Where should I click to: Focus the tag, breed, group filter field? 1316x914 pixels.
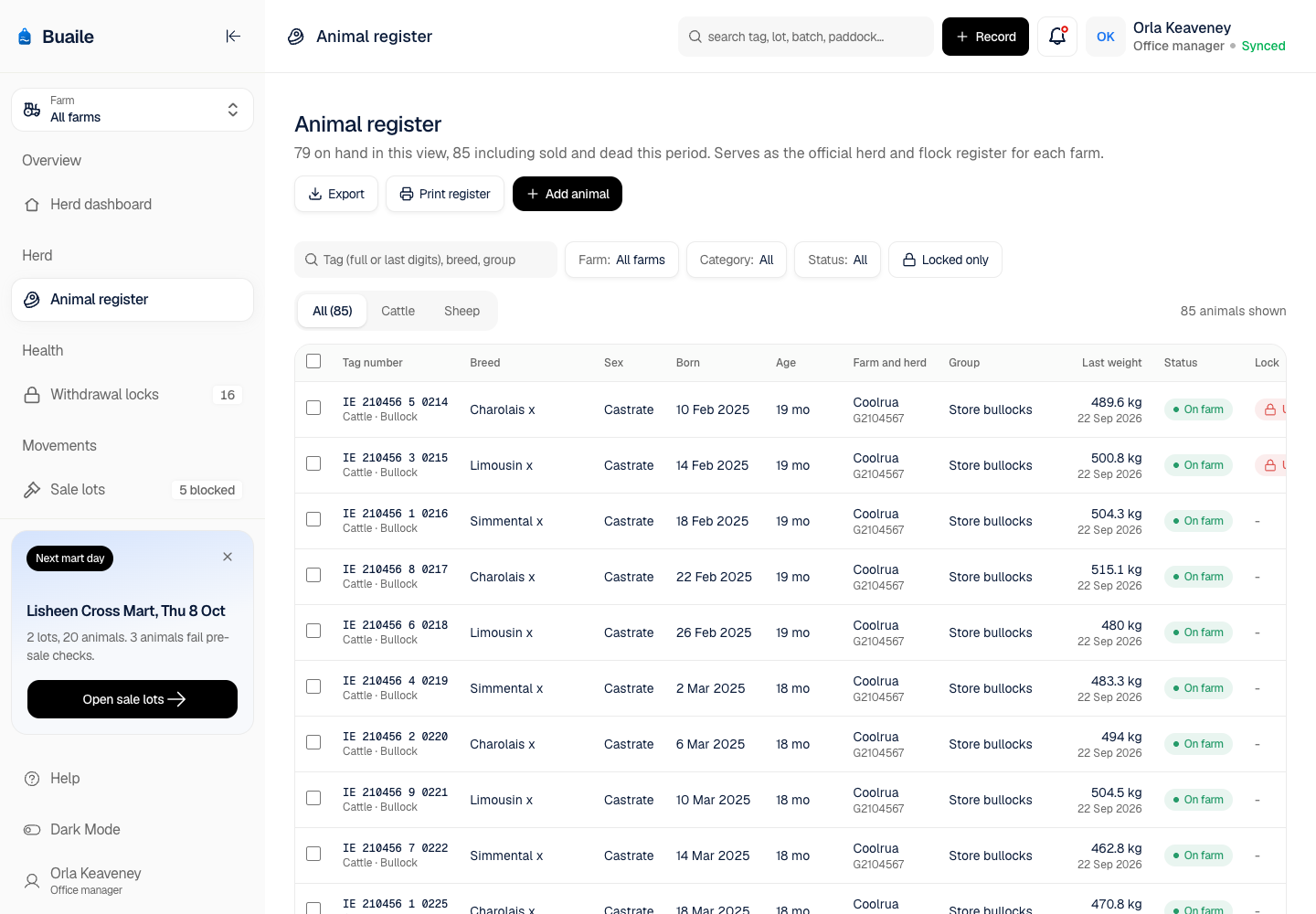coord(426,260)
